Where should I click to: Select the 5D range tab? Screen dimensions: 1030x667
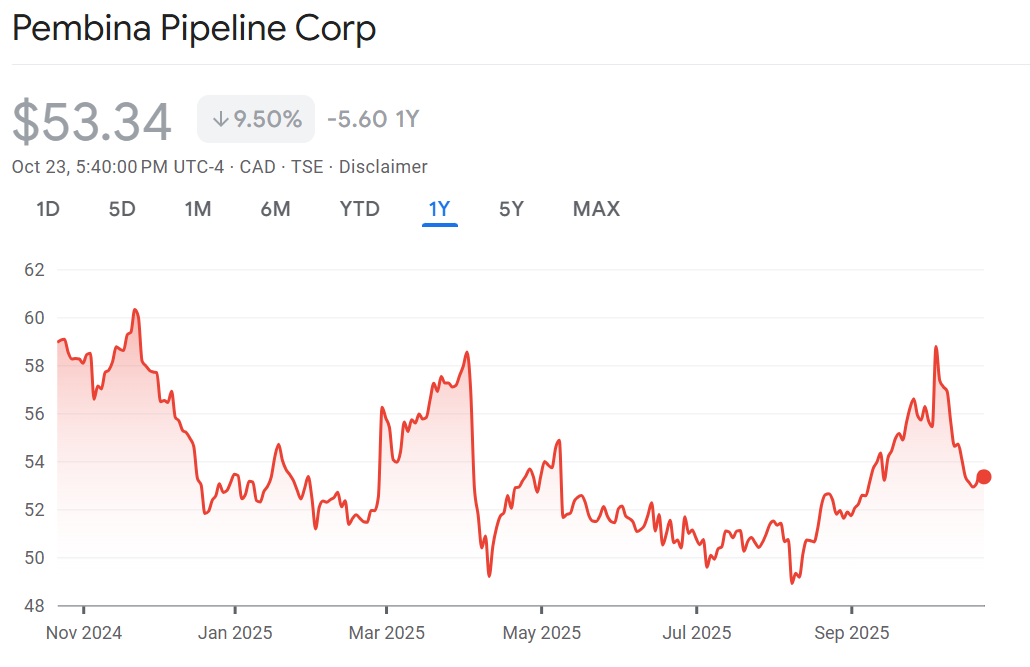coord(122,209)
